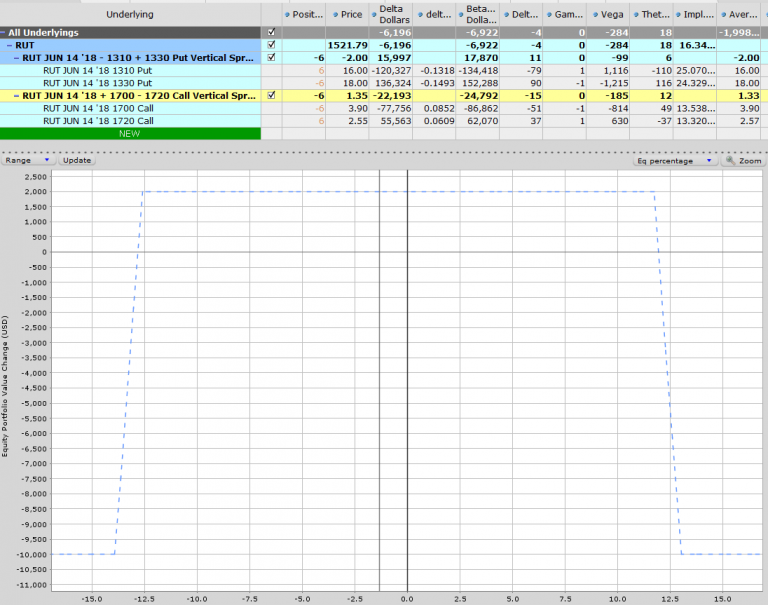
Task: Toggle the 1700 - 1720 Call Vertical Spread checkbox
Action: [271, 95]
